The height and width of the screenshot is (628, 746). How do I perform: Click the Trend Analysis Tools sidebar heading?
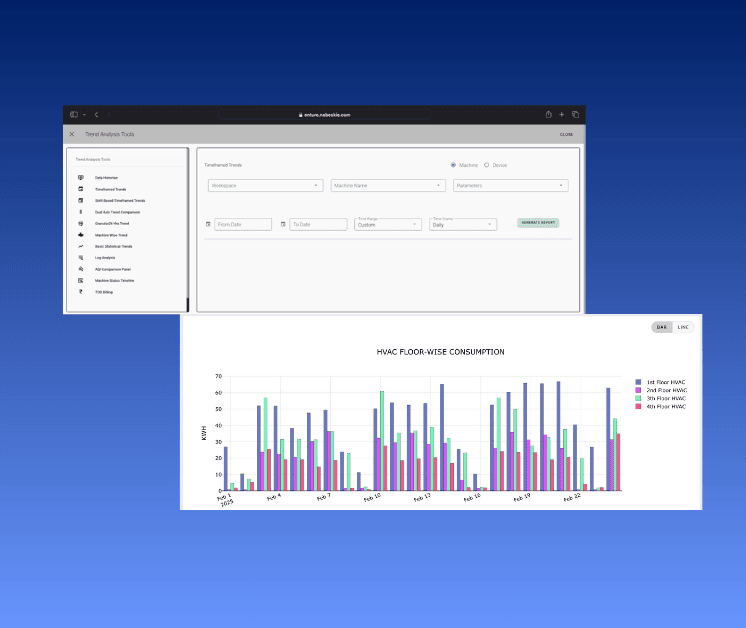coord(93,159)
